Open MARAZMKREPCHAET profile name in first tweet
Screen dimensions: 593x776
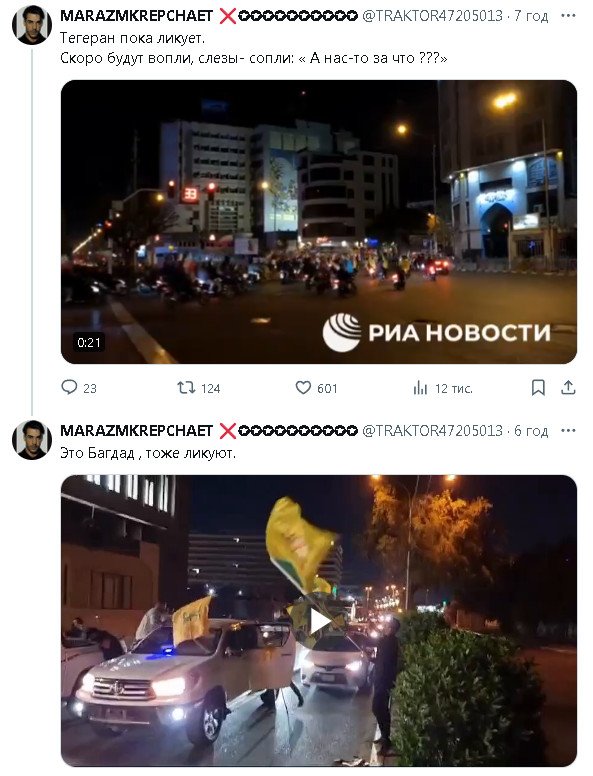click(136, 16)
